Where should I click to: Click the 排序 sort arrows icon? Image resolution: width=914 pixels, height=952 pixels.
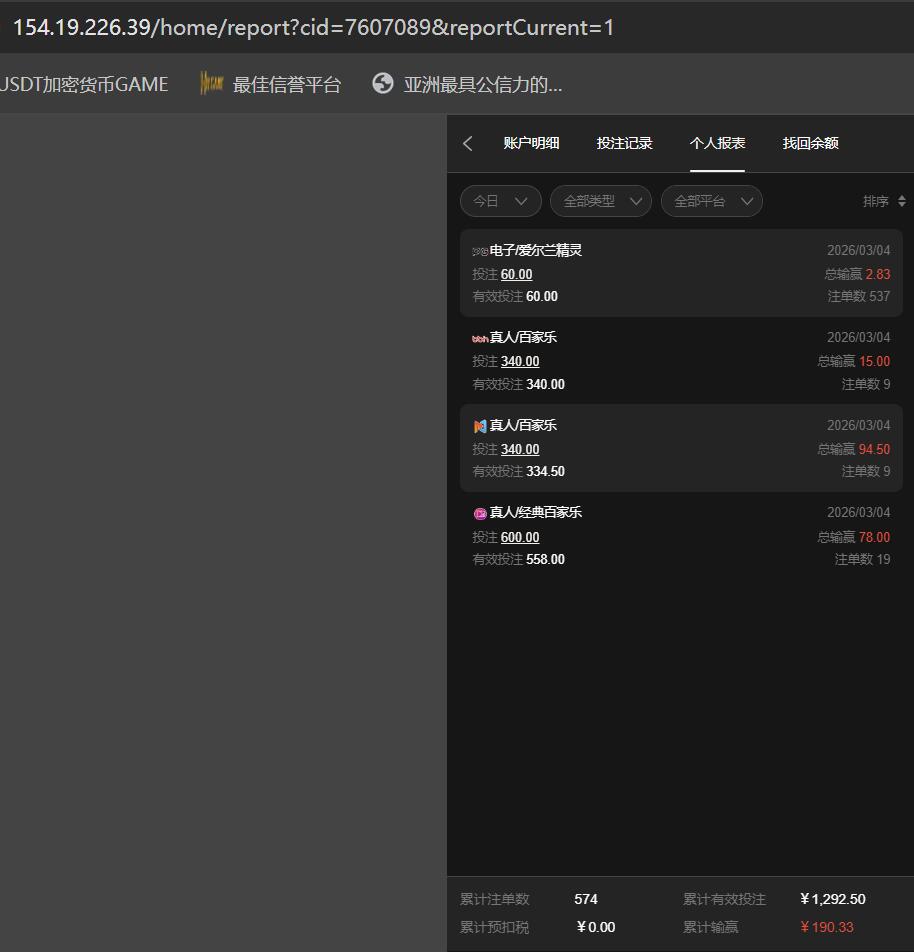(x=903, y=201)
